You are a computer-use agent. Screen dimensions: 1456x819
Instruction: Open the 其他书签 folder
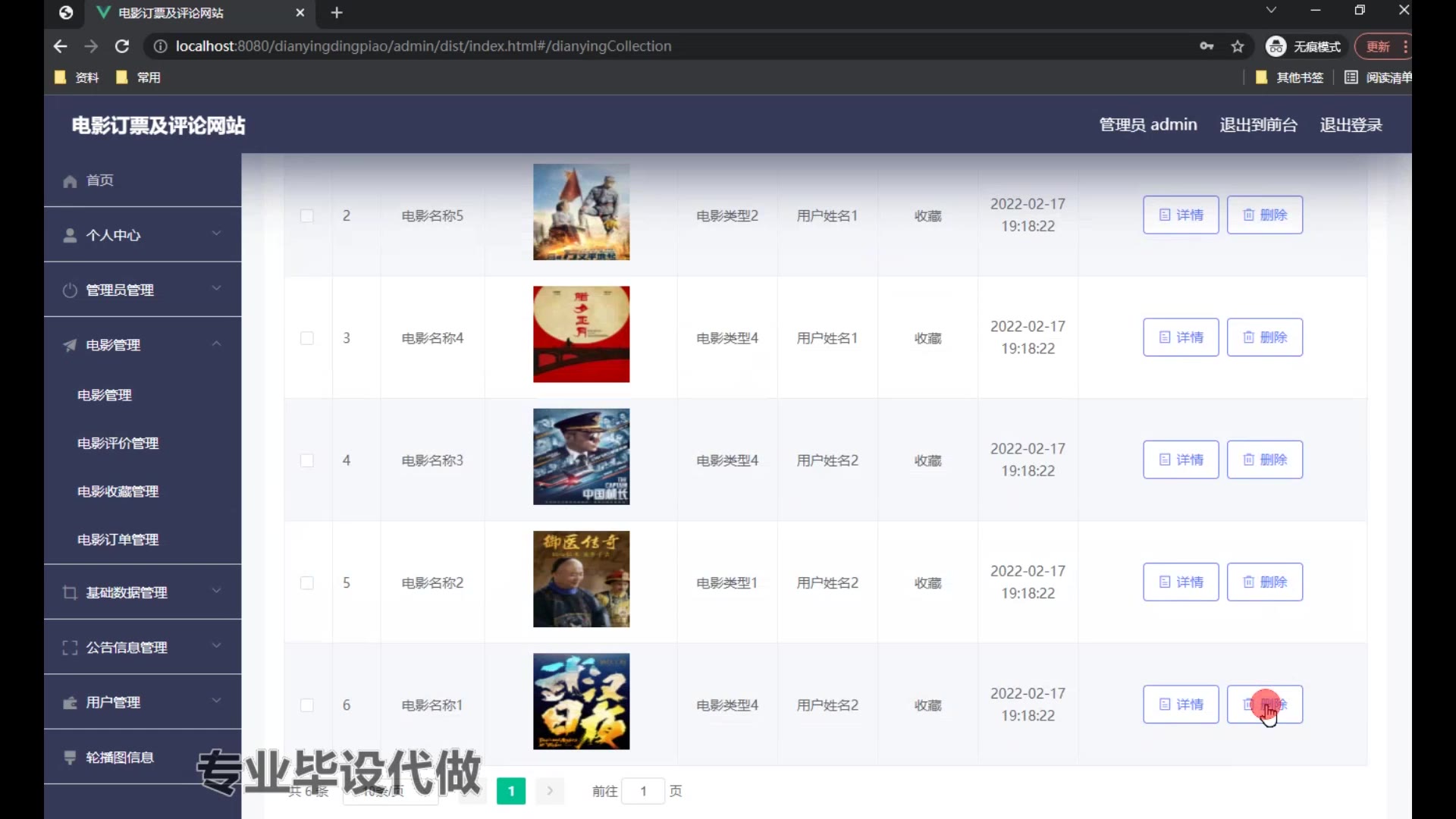pyautogui.click(x=1289, y=77)
